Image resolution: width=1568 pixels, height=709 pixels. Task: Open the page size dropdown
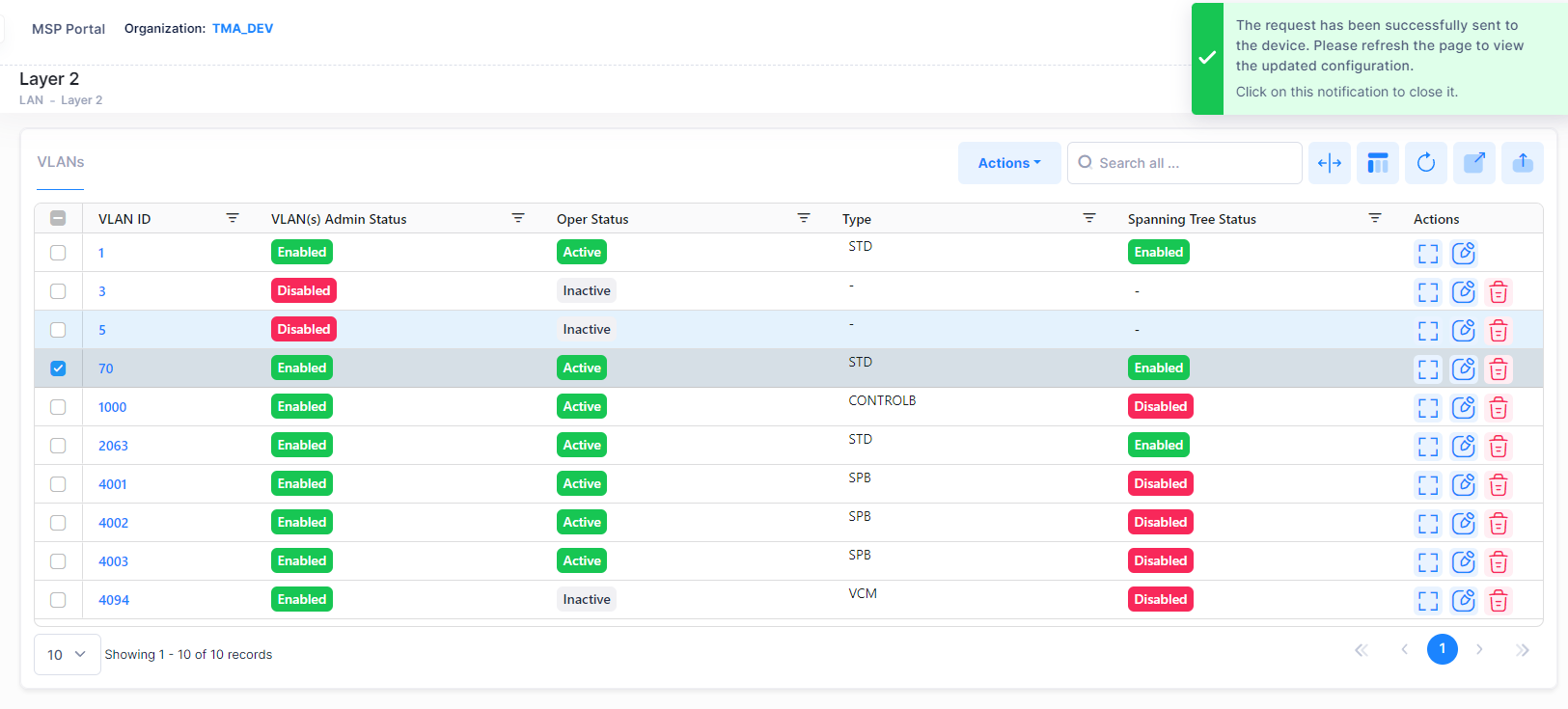click(67, 654)
